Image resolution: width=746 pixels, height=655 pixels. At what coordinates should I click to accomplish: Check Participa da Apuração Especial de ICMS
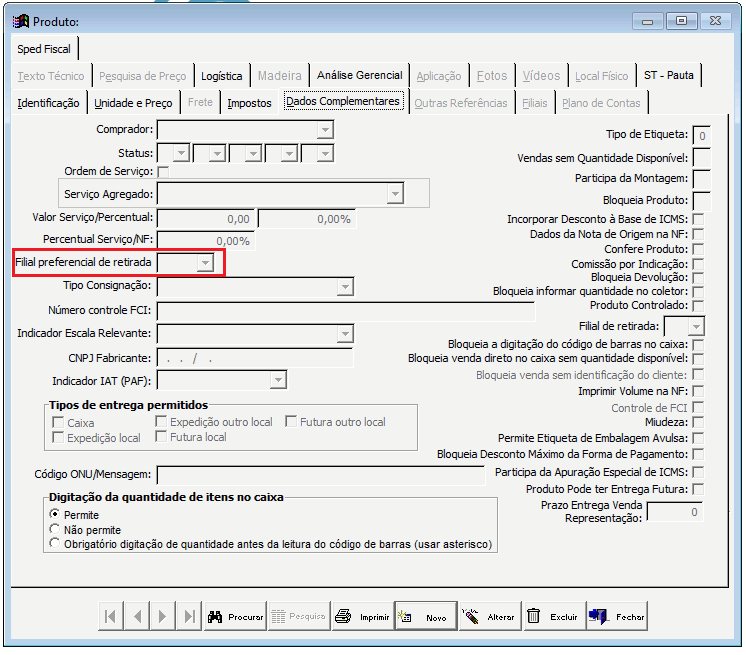[698, 472]
